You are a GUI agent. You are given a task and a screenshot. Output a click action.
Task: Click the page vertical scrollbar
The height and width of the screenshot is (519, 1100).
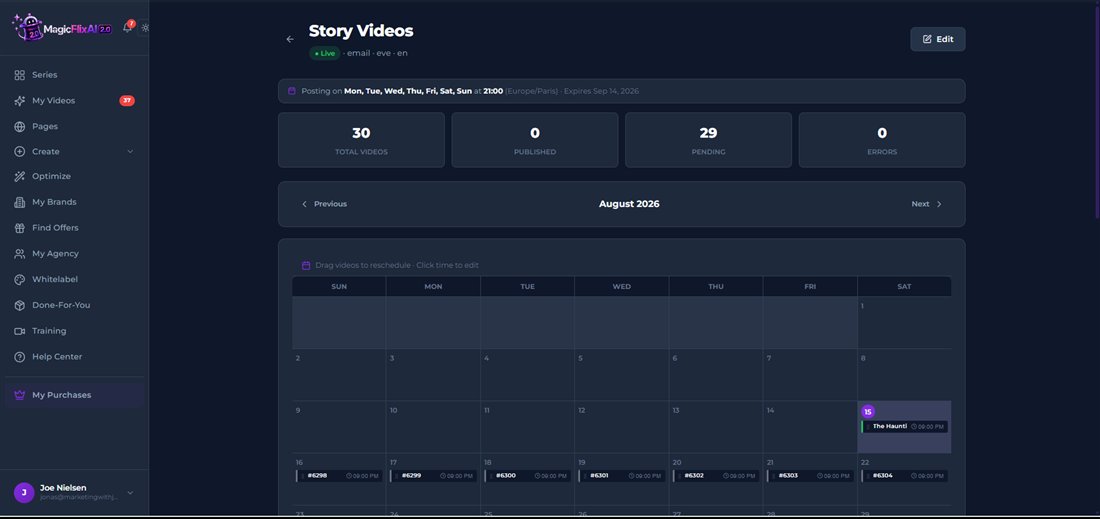pyautogui.click(x=1096, y=112)
